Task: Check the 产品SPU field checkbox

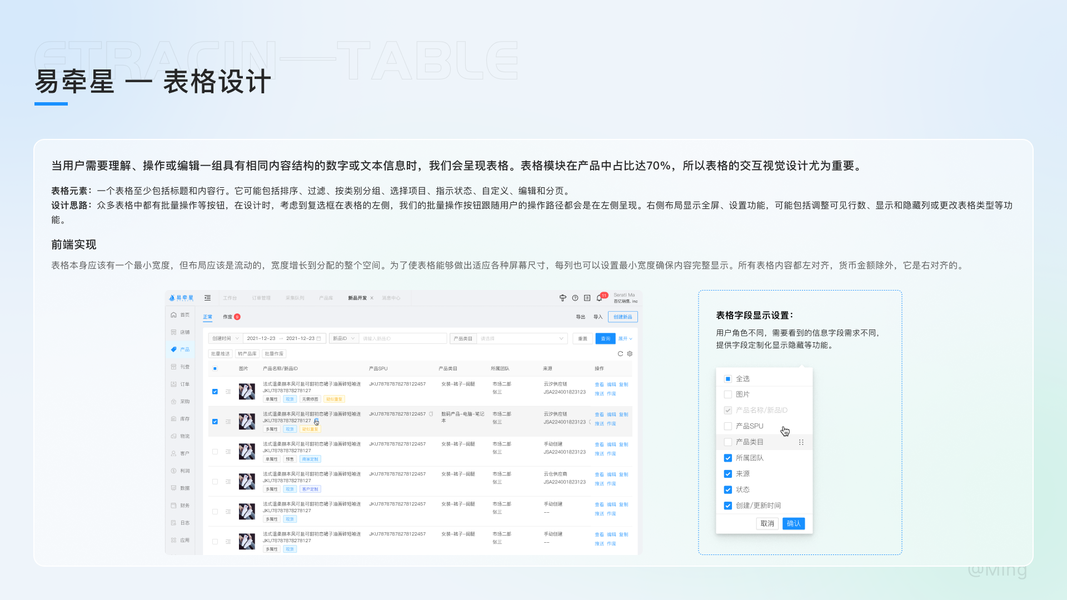Action: coord(727,427)
